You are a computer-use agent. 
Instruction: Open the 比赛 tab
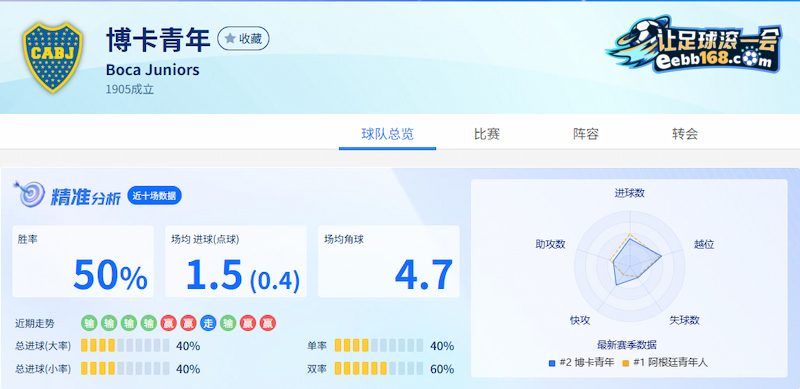487,134
